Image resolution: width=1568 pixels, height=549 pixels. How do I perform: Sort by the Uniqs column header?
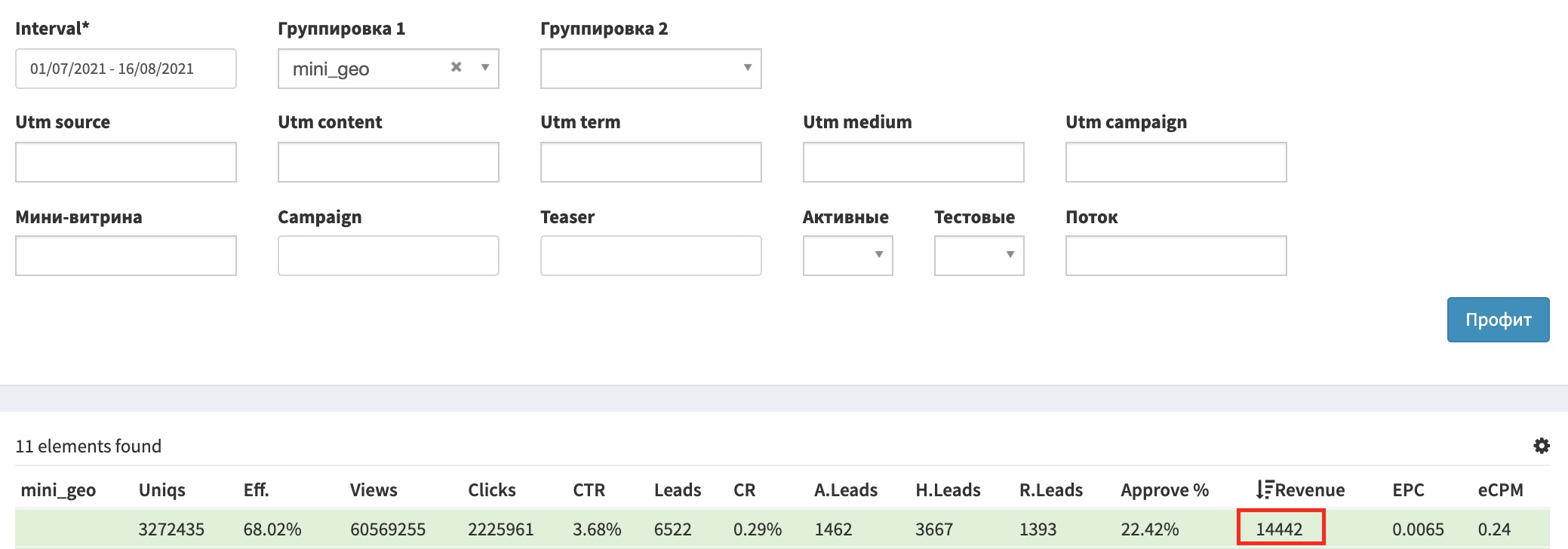161,490
